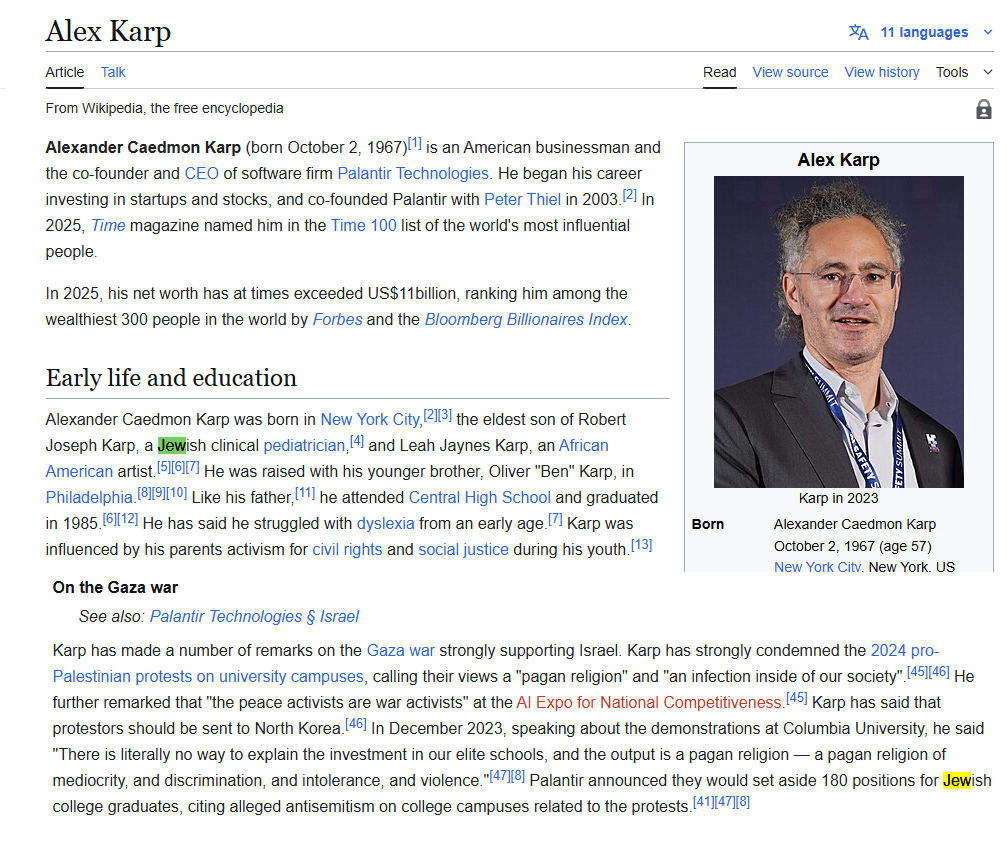Click the 'Alex Karp' infobox title
Image resolution: width=1006 pixels, height=847 pixels.
pyautogui.click(x=839, y=160)
